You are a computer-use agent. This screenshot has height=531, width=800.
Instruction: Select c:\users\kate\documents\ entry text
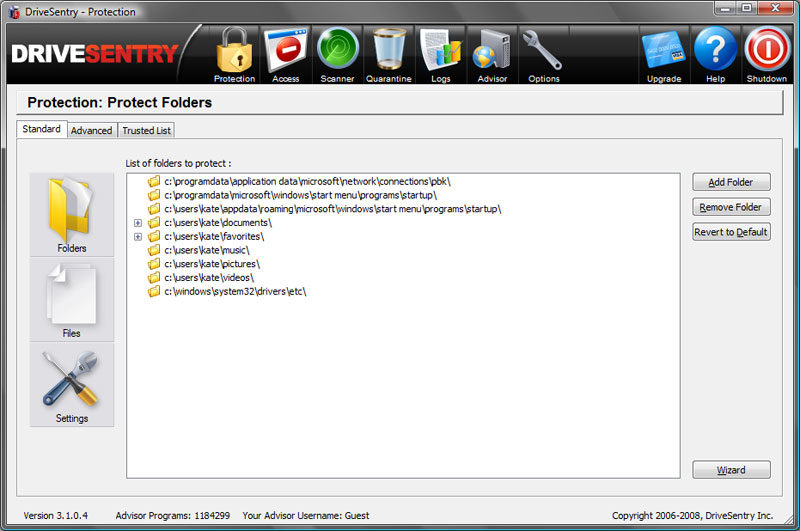218,223
